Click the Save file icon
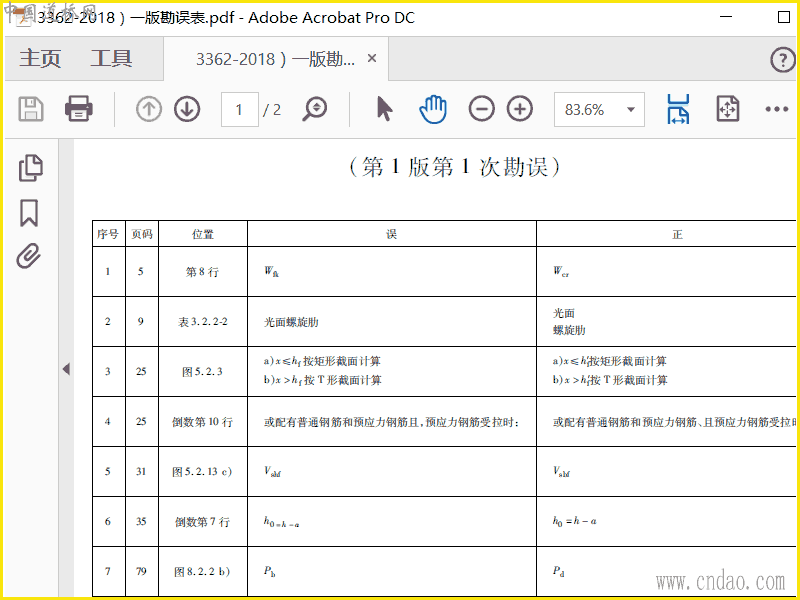Image resolution: width=800 pixels, height=600 pixels. point(31,109)
